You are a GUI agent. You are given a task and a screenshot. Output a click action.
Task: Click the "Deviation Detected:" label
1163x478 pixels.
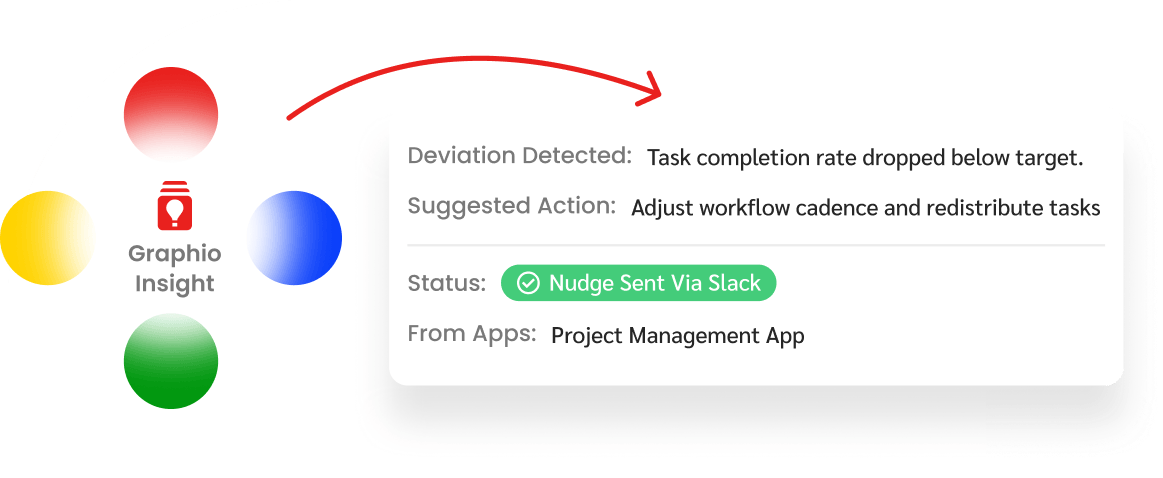click(x=520, y=156)
